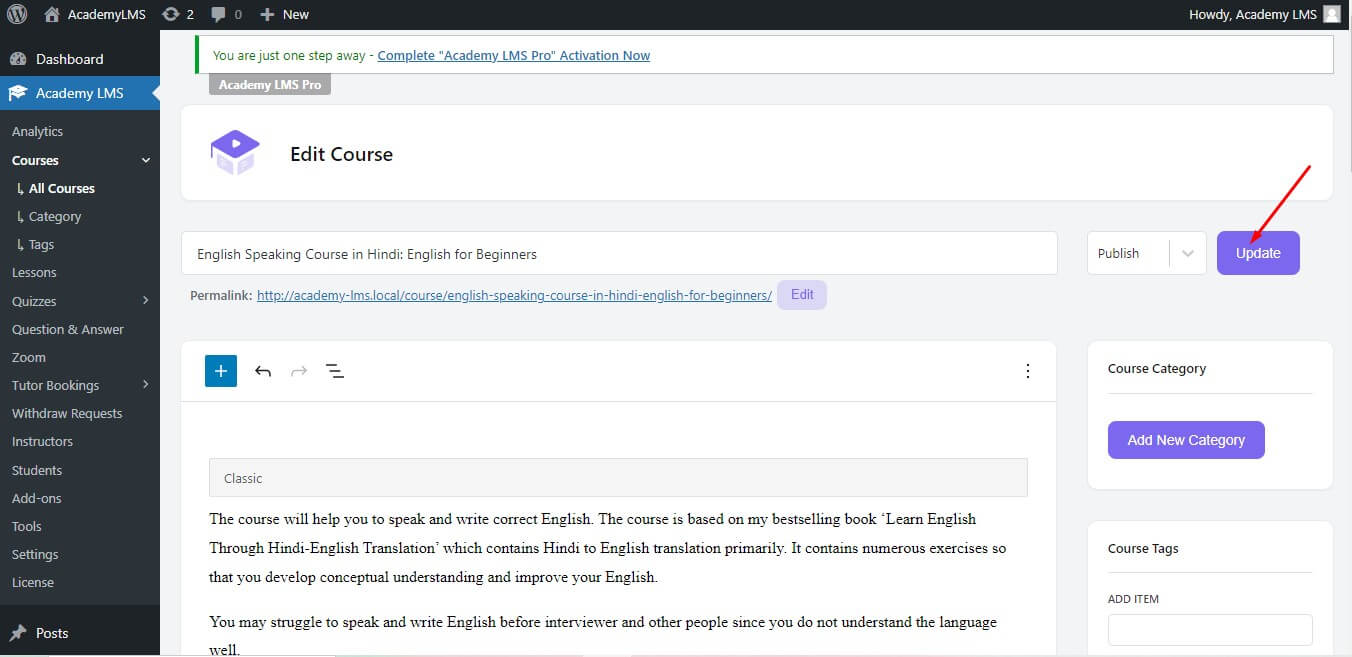The height and width of the screenshot is (657, 1352).
Task: Open the document outline list view
Action: click(335, 371)
